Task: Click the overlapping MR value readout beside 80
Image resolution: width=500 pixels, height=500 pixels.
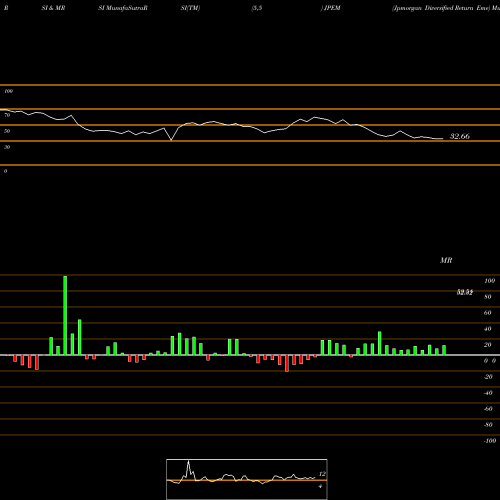Action: coord(465,292)
